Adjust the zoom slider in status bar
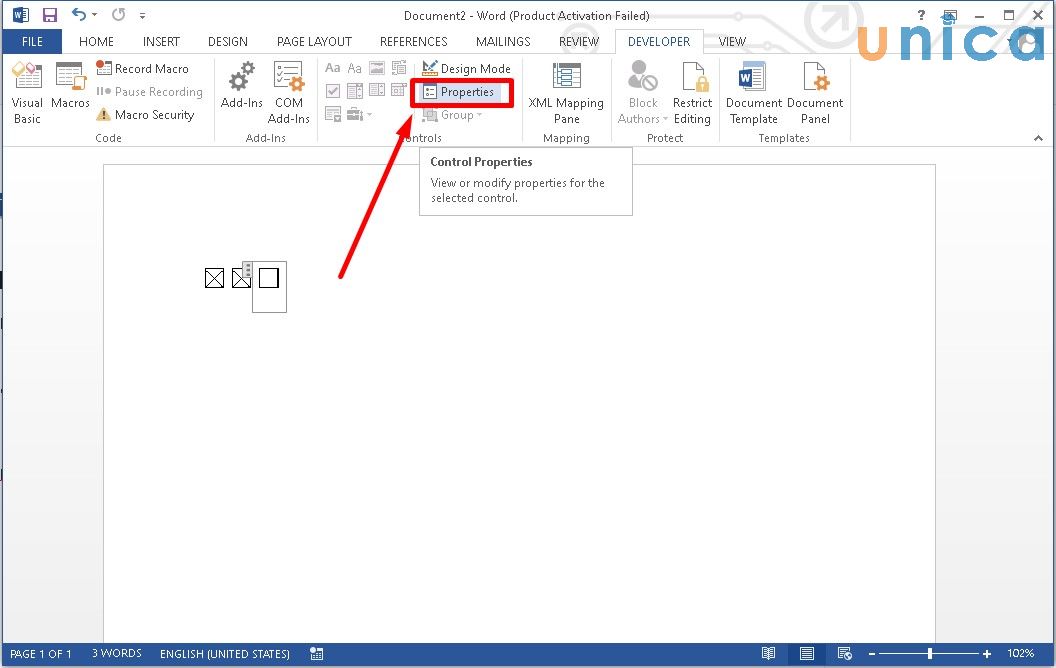 pyautogui.click(x=930, y=654)
